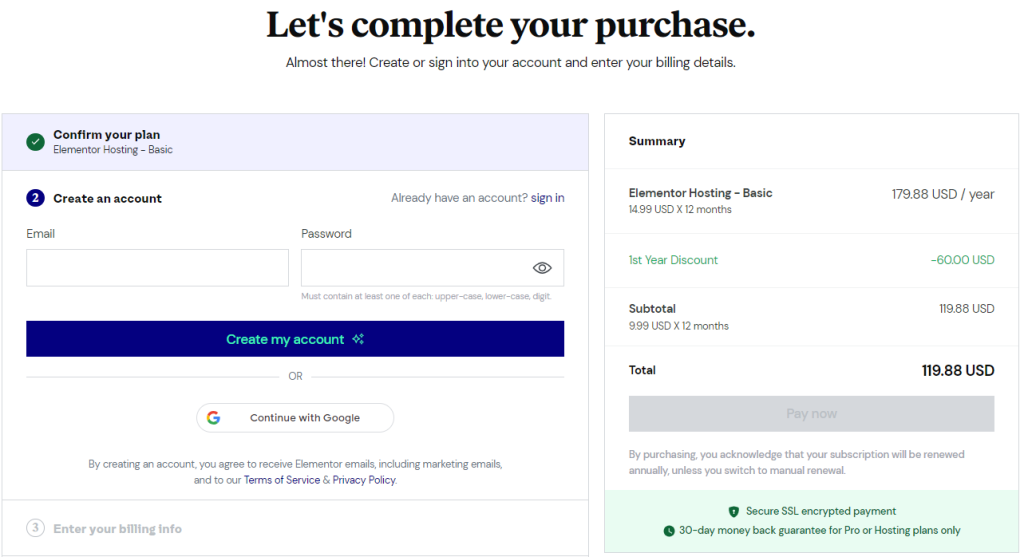Viewport: 1024px width, 557px height.
Task: Click the step 3 circle badge
Action: (35, 528)
